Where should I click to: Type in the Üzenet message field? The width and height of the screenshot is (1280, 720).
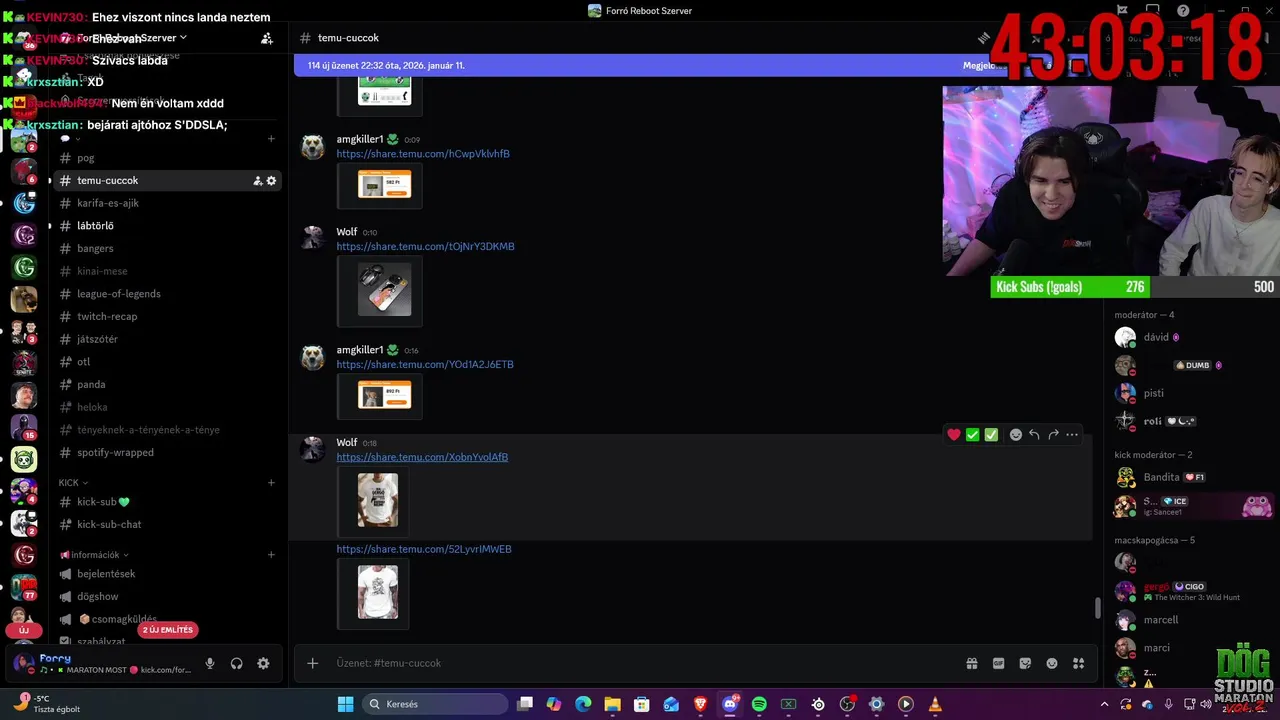tap(640, 663)
